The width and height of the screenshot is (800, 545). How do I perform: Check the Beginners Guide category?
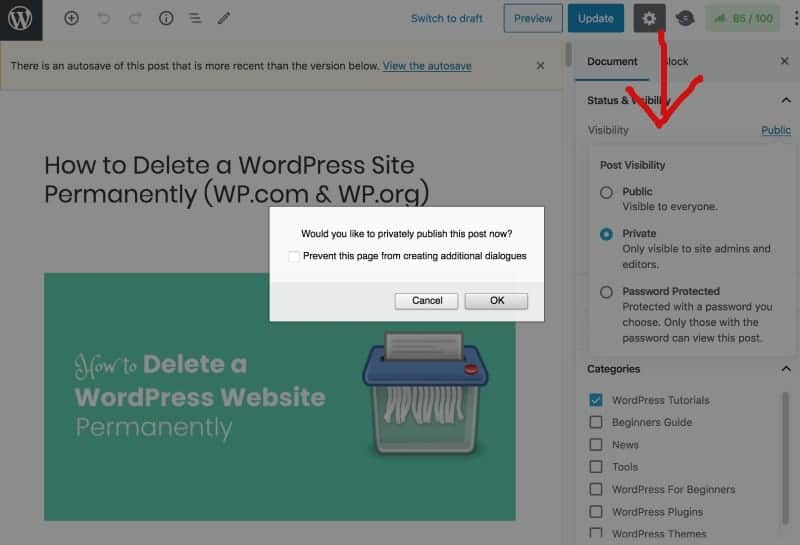(x=596, y=422)
